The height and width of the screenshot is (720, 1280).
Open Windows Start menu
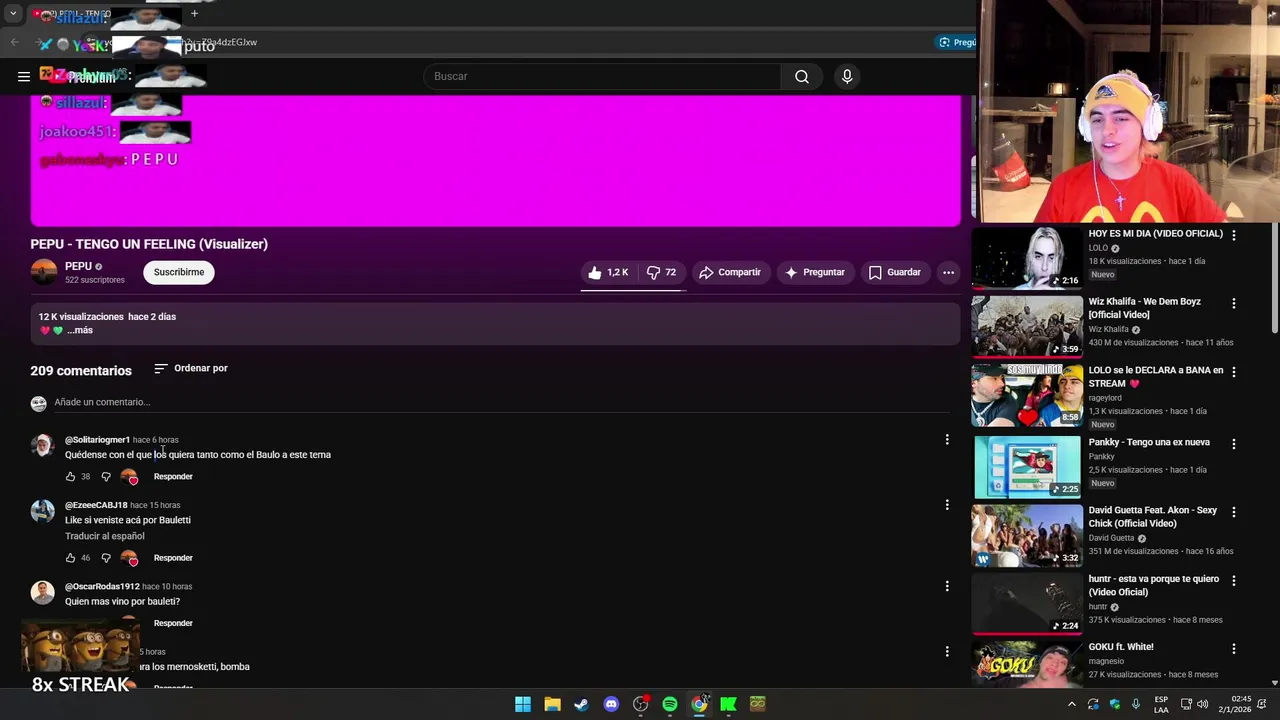pos(523,704)
